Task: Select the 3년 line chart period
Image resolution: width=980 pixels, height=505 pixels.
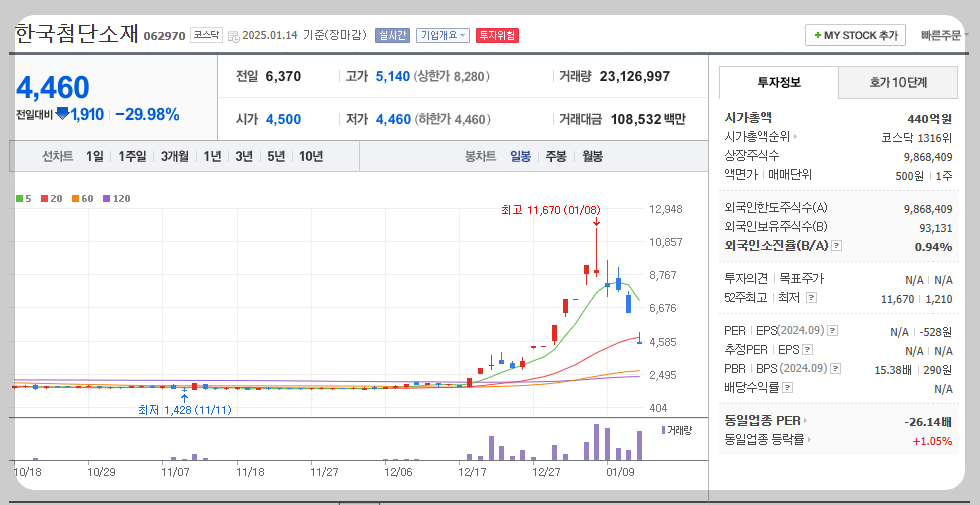Action: pyautogui.click(x=244, y=156)
